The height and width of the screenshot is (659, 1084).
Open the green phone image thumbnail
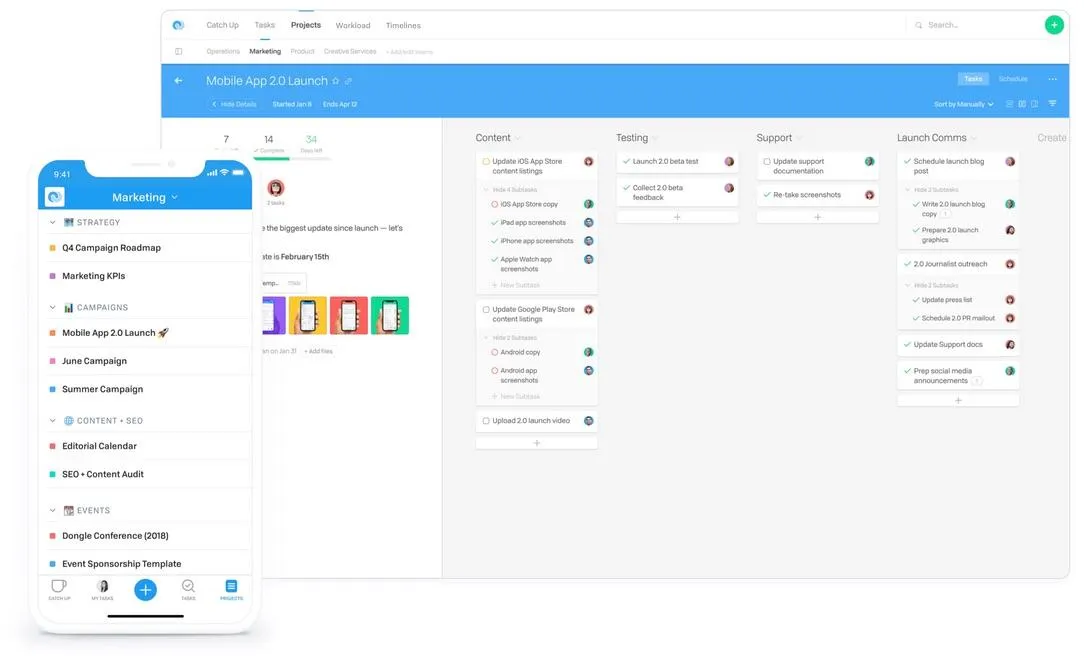click(x=390, y=315)
